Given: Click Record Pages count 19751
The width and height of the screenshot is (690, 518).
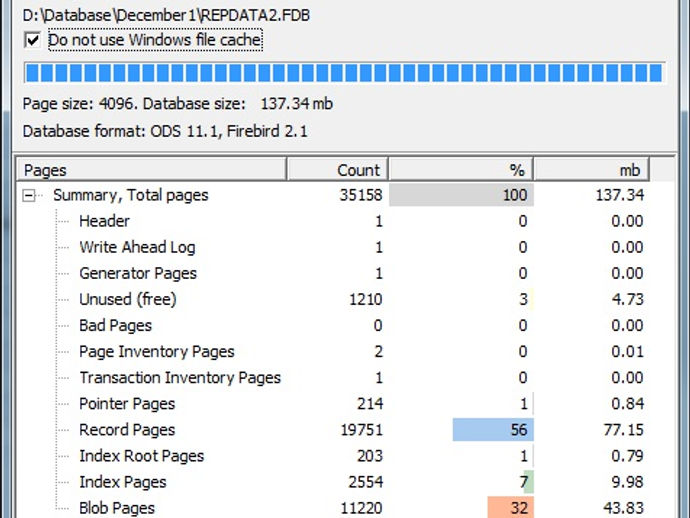Looking at the screenshot, I should click(362, 430).
